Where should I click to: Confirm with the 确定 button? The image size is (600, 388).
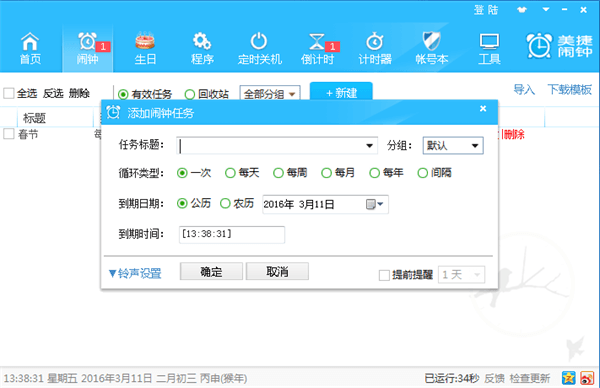pyautogui.click(x=211, y=271)
